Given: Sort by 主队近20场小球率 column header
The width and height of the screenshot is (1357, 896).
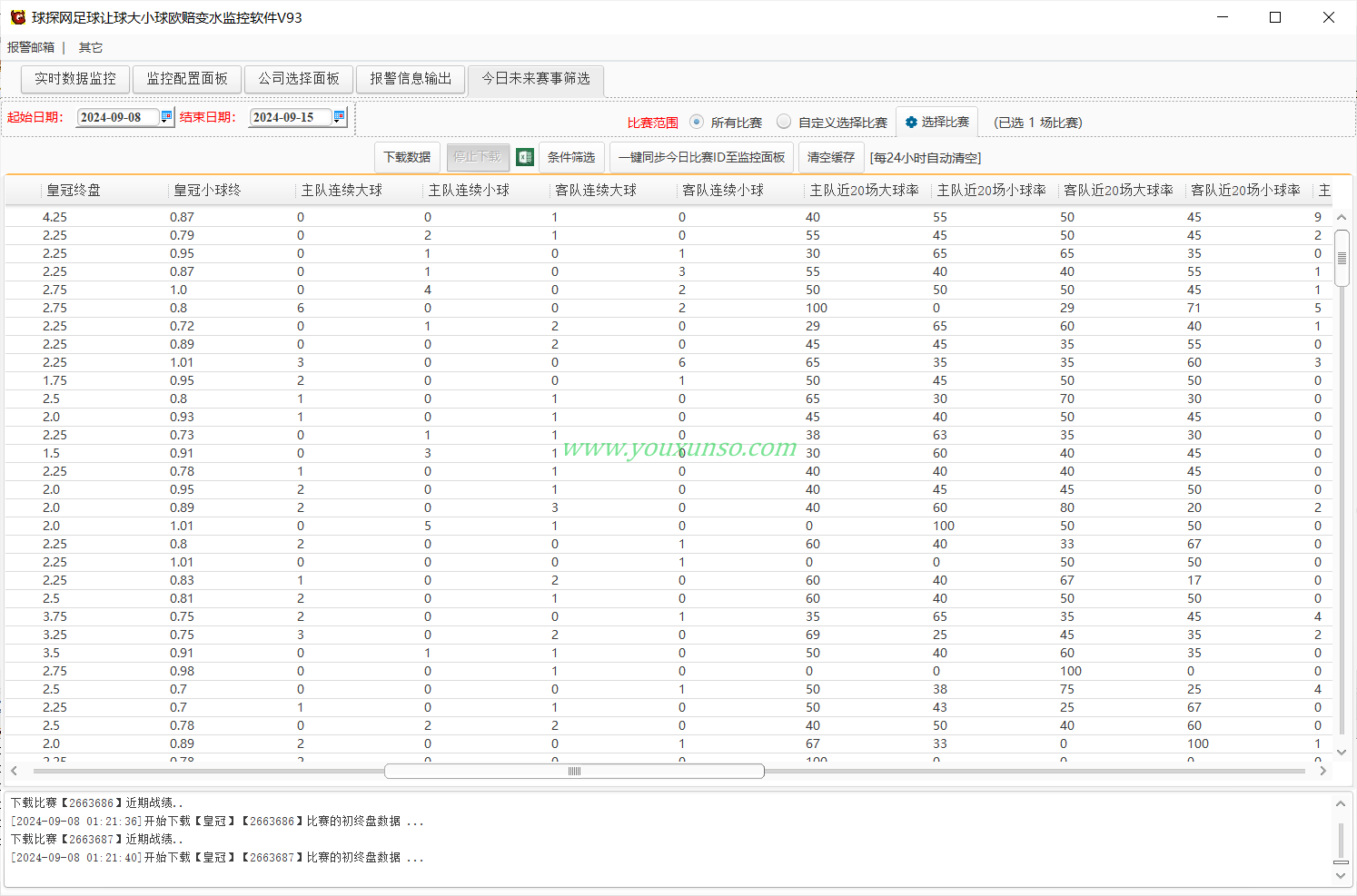Looking at the screenshot, I should coord(995,190).
